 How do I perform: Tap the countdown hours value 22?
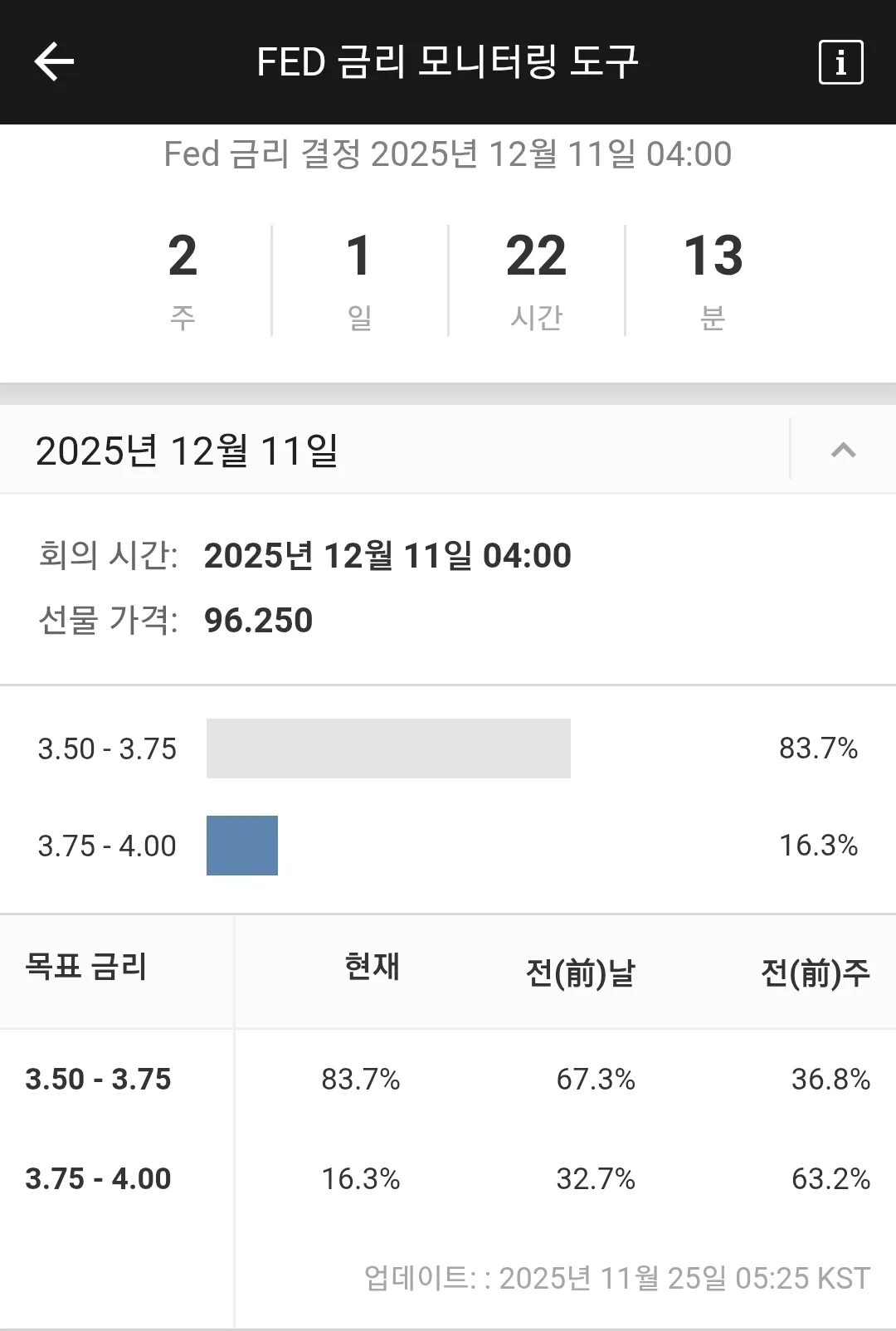(x=536, y=256)
